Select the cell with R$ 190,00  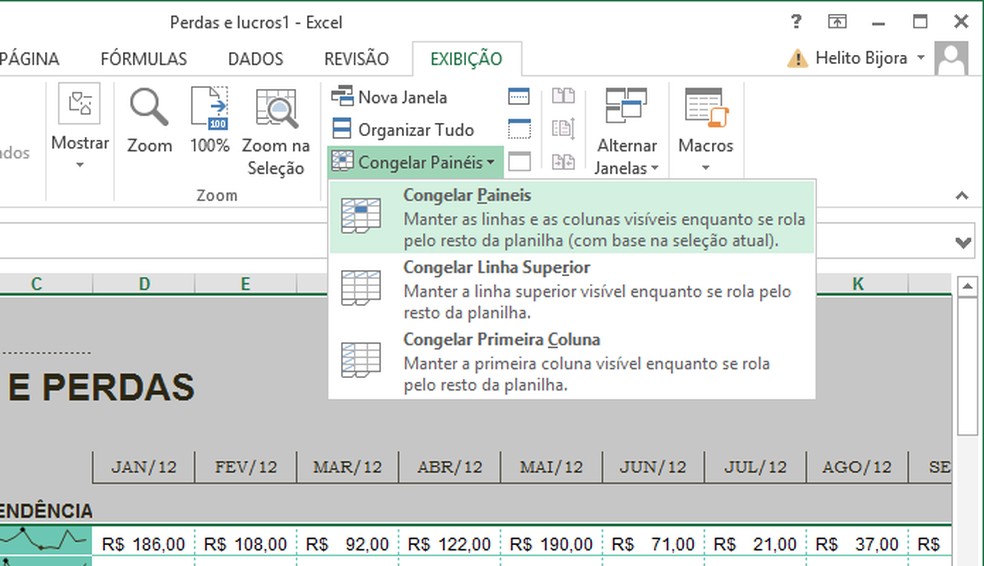pyautogui.click(x=551, y=543)
